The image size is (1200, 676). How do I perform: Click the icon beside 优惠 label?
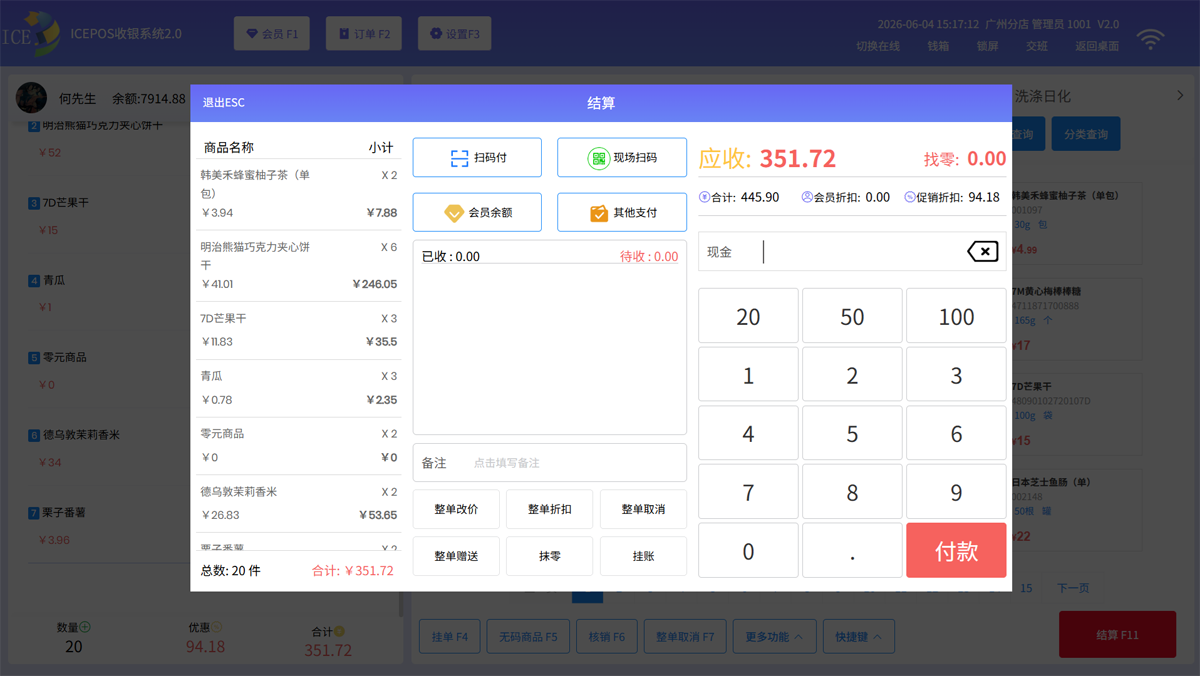click(x=218, y=627)
